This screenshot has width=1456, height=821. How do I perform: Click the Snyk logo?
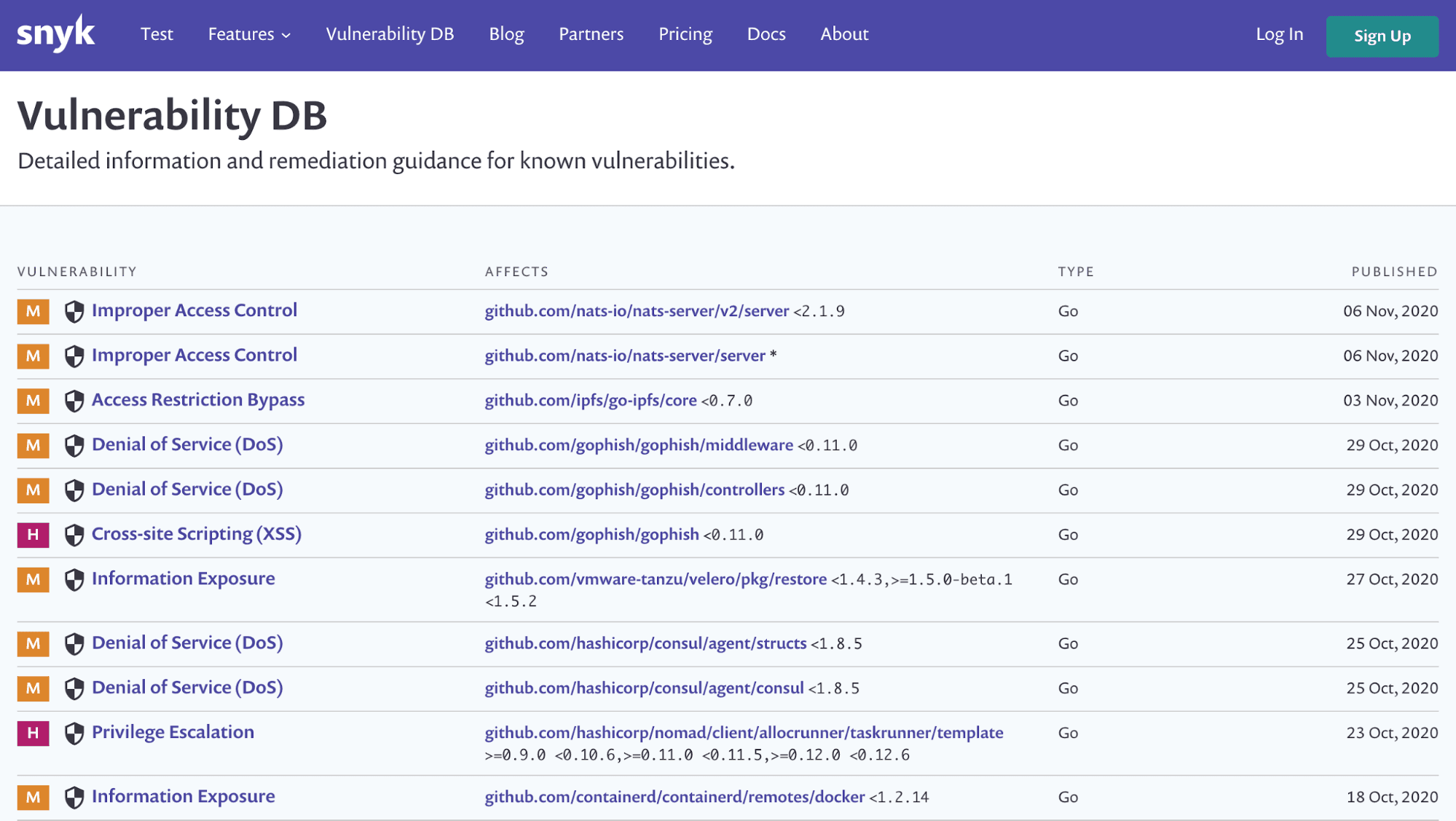point(56,34)
